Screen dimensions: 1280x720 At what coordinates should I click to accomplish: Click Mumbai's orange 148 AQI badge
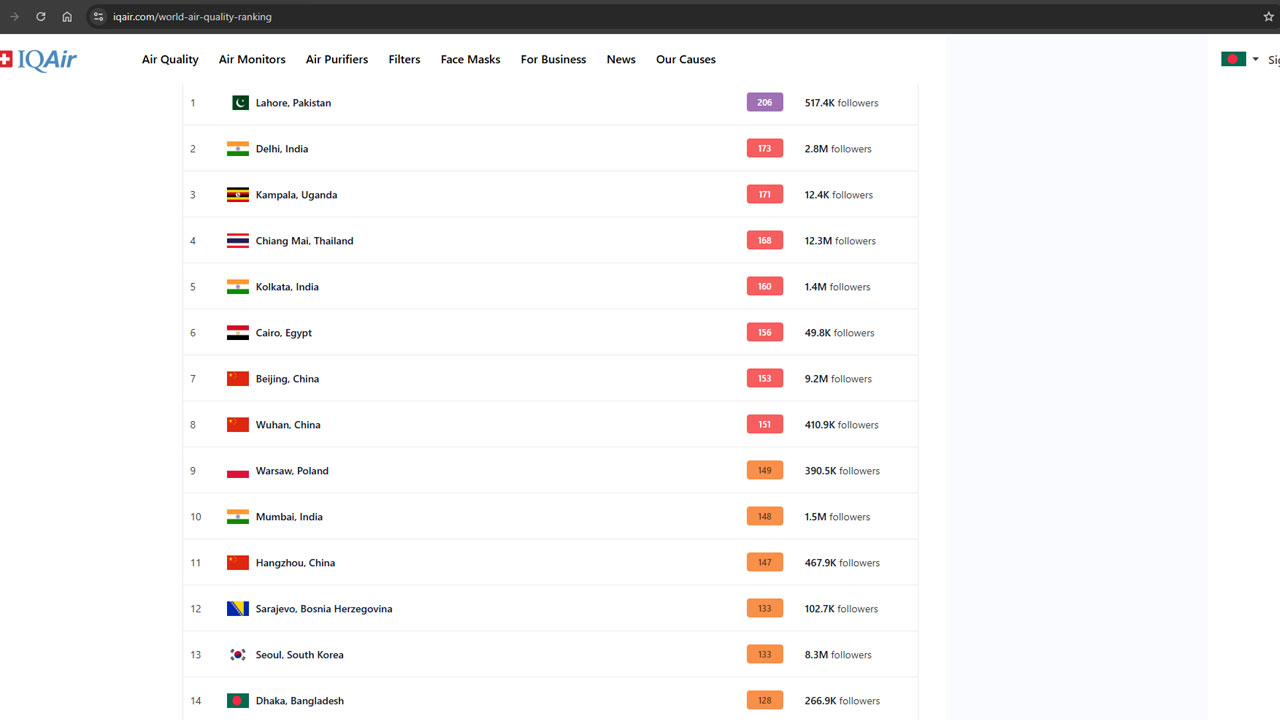pos(764,517)
